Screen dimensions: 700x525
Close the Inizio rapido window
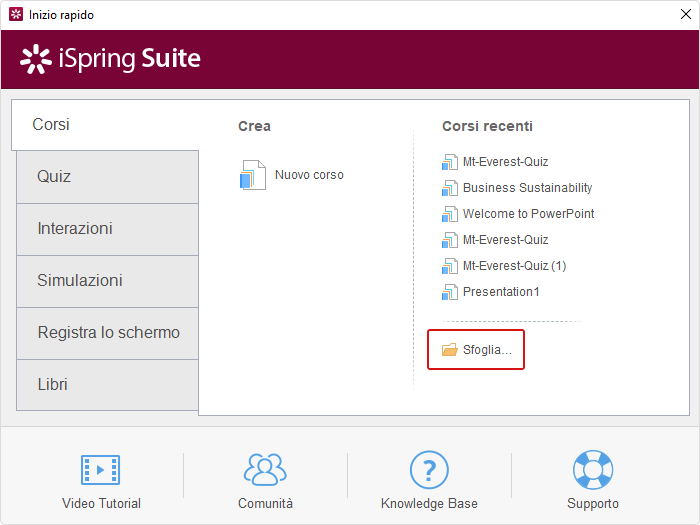pyautogui.click(x=686, y=14)
